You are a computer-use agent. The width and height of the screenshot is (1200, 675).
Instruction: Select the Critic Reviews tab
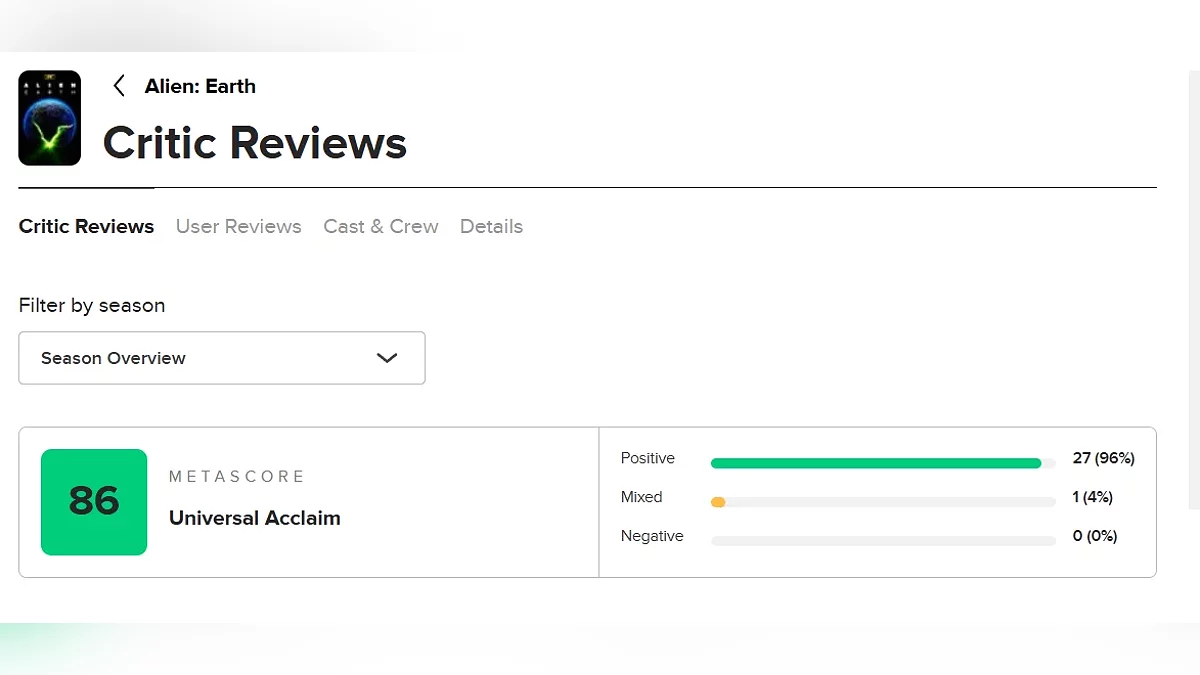(x=86, y=226)
